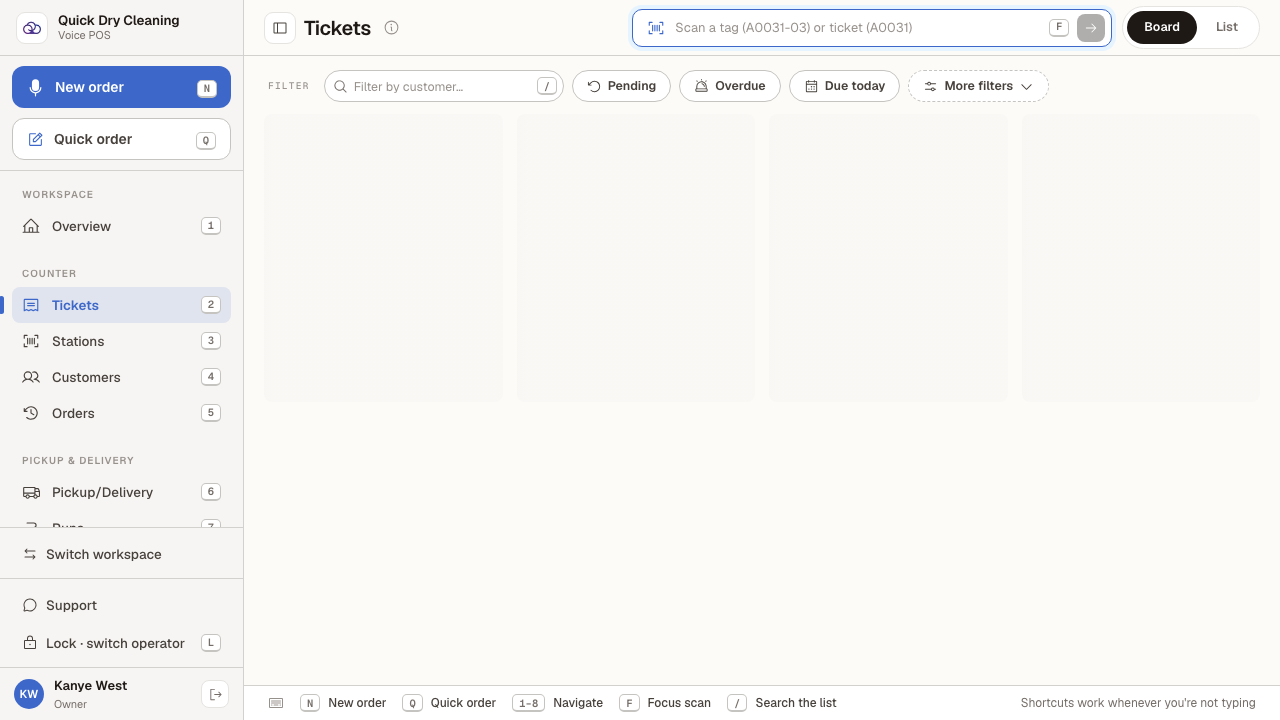Click the sign-out icon beside Kanye West
This screenshot has height=720, width=1280.
pos(215,694)
